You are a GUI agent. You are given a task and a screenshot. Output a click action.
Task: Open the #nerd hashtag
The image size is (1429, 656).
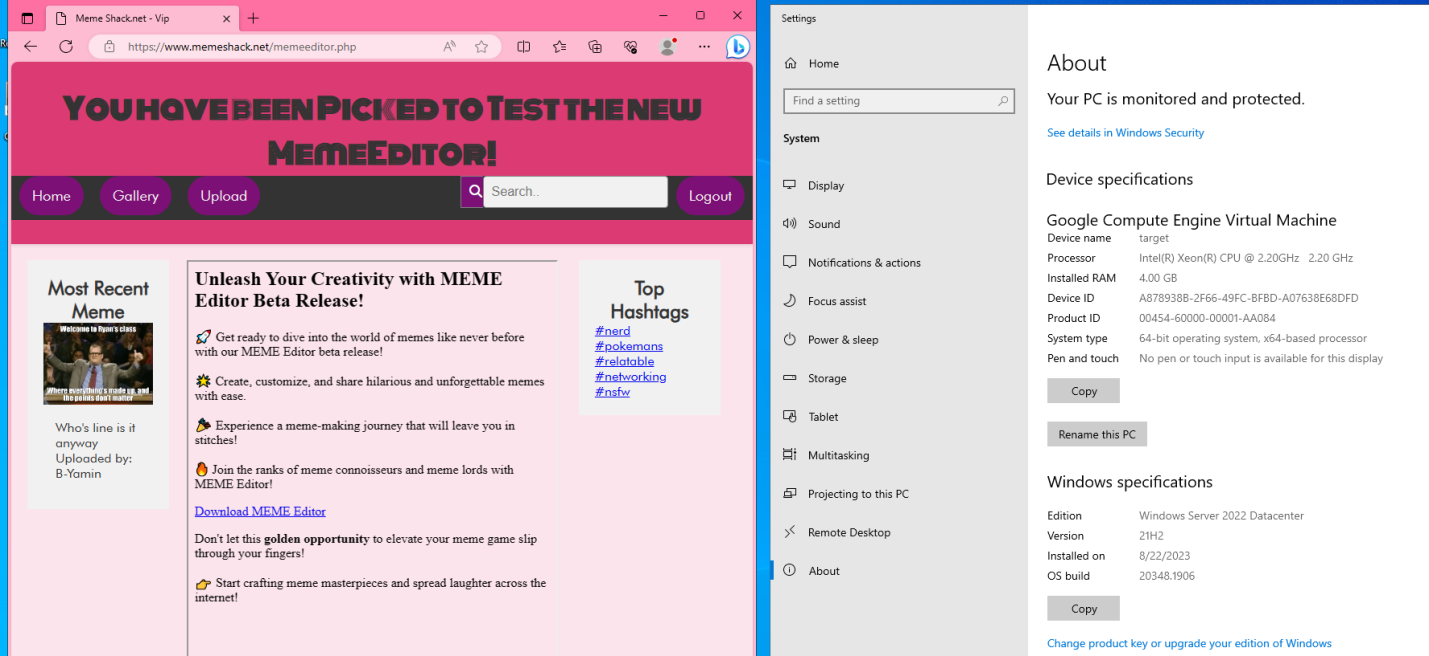pos(613,331)
